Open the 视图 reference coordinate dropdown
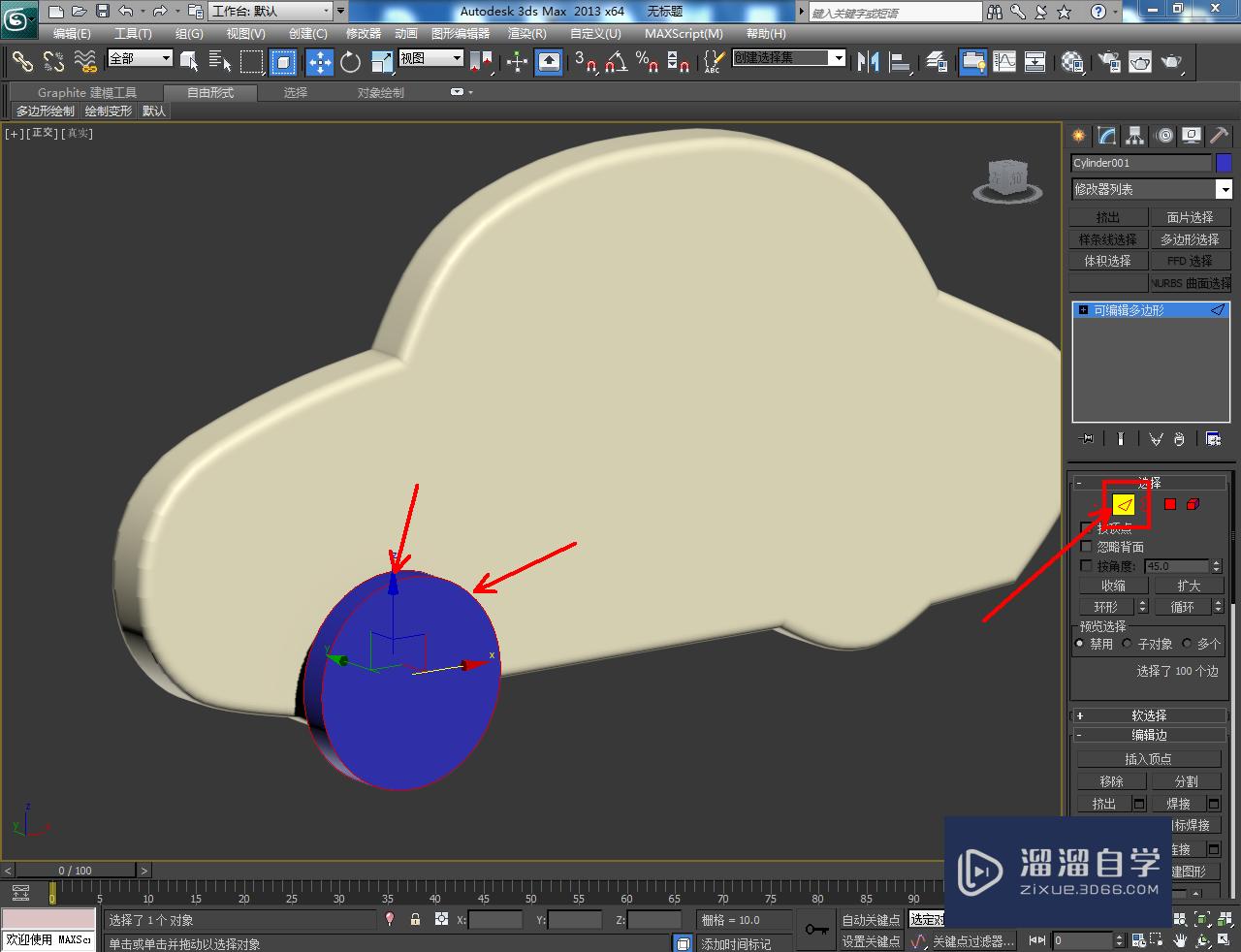 [431, 58]
